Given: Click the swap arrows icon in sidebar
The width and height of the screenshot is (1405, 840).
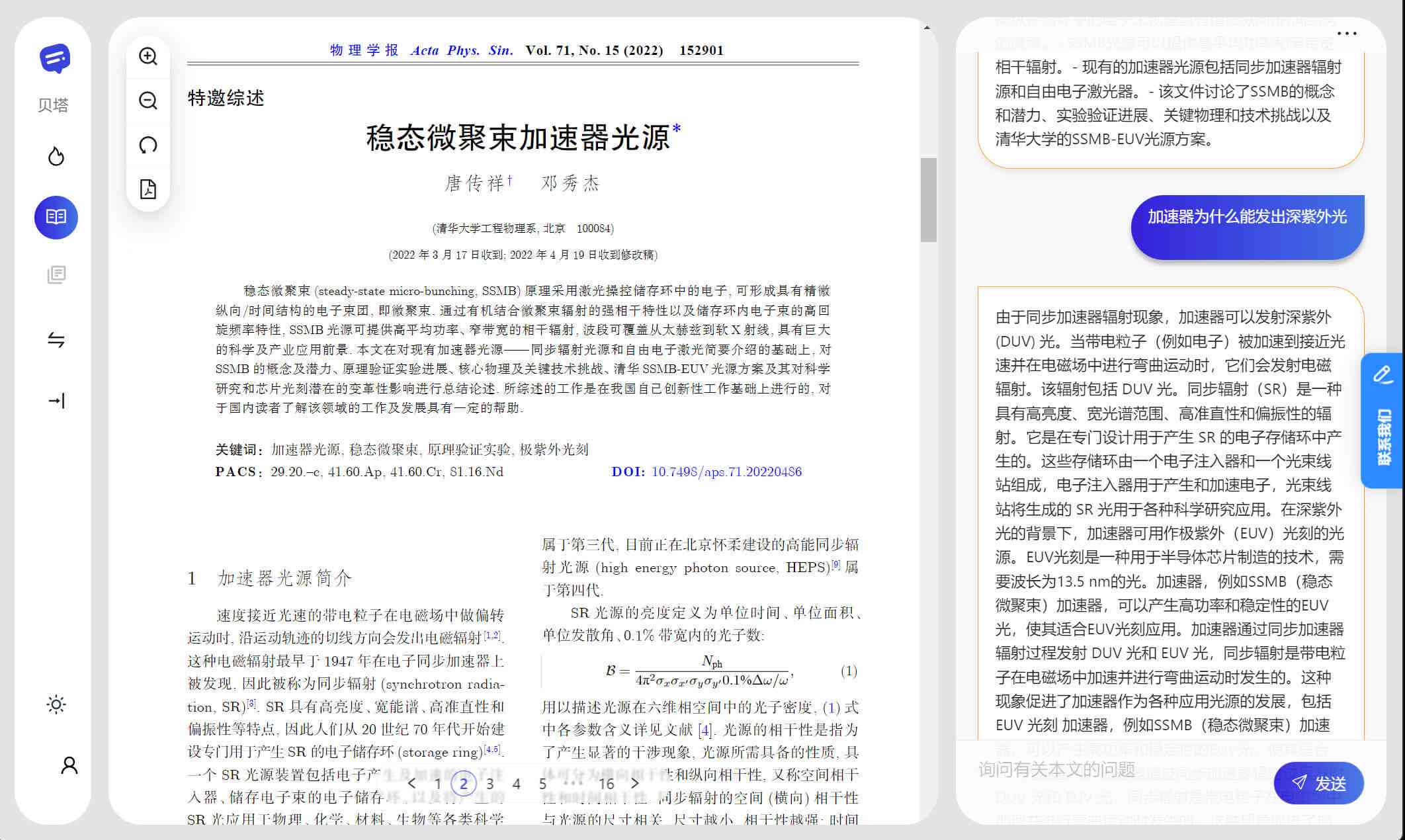Looking at the screenshot, I should click(56, 339).
